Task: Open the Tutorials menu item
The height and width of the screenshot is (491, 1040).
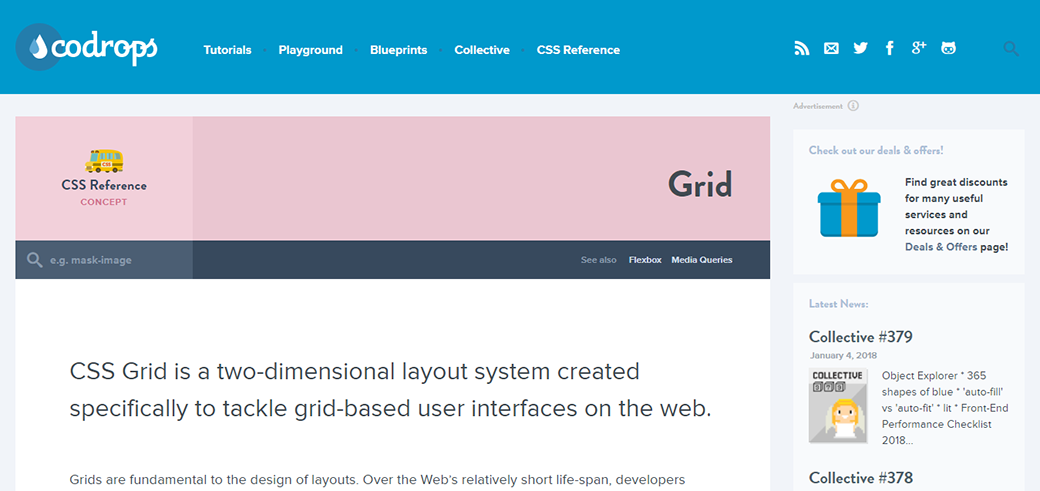Action: coord(227,50)
